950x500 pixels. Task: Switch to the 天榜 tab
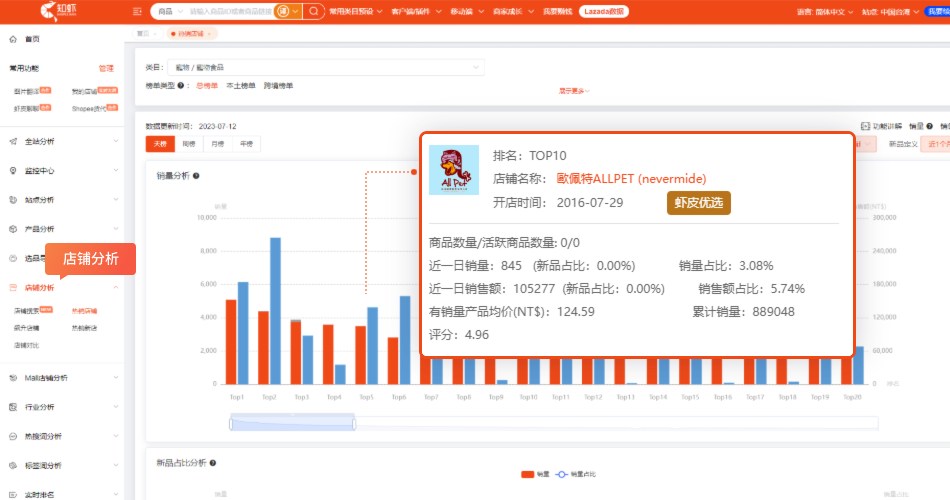tap(160, 144)
